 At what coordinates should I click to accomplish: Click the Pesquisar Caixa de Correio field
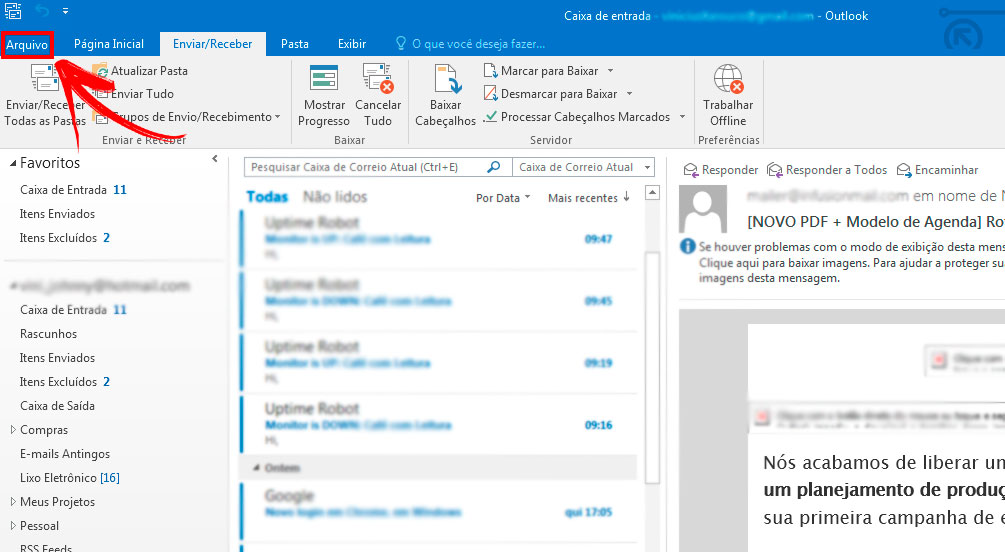click(x=365, y=167)
